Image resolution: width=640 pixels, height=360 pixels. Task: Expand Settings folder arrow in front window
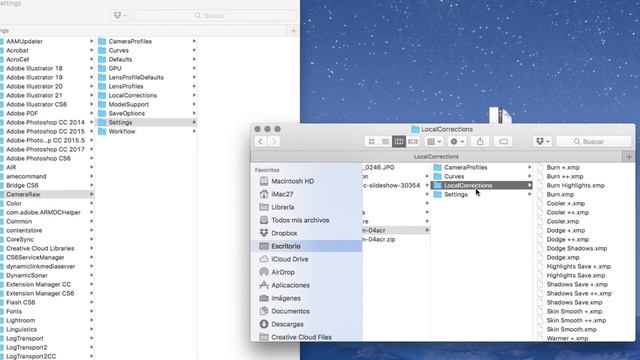tap(529, 194)
